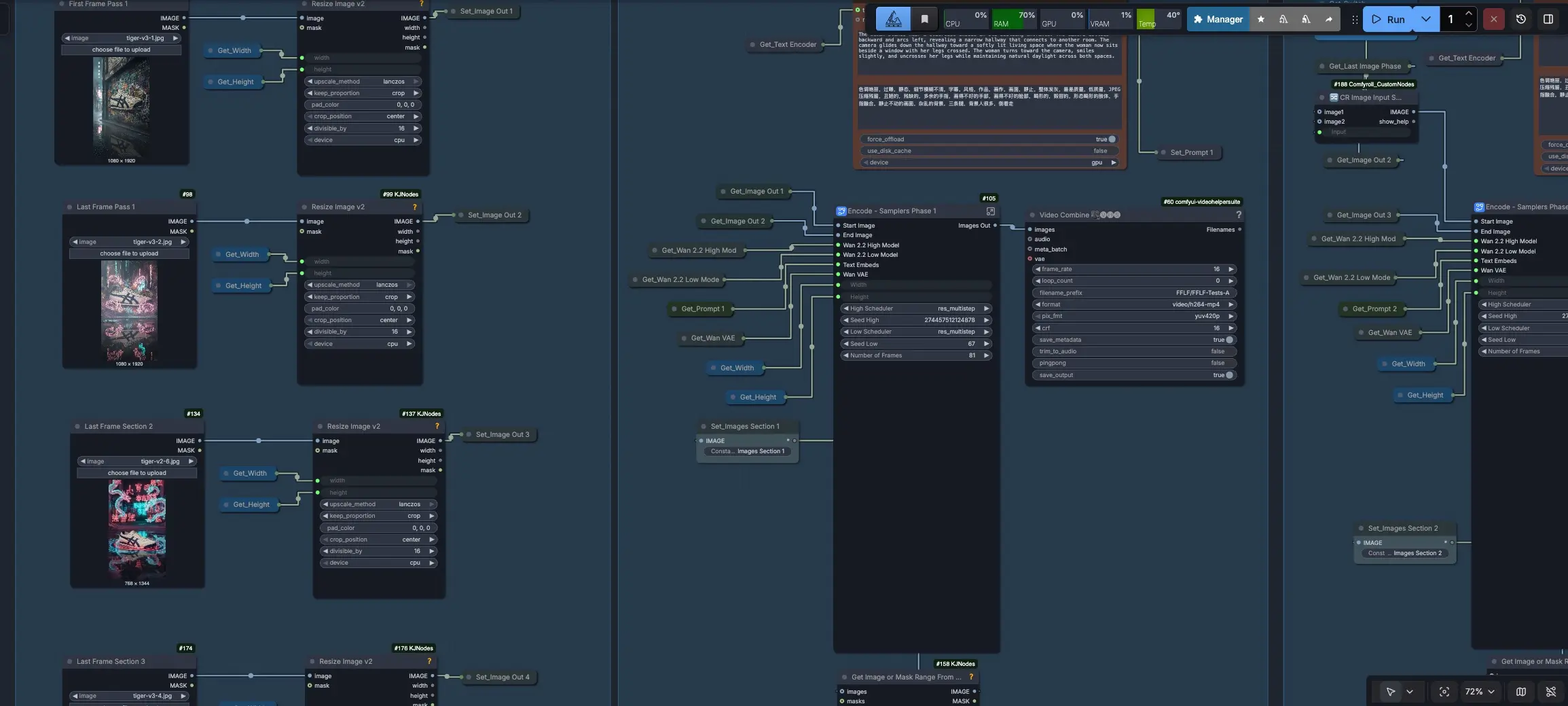Open the format video/h264-mp4 dropdown
Image resolution: width=1568 pixels, height=706 pixels.
(1133, 304)
